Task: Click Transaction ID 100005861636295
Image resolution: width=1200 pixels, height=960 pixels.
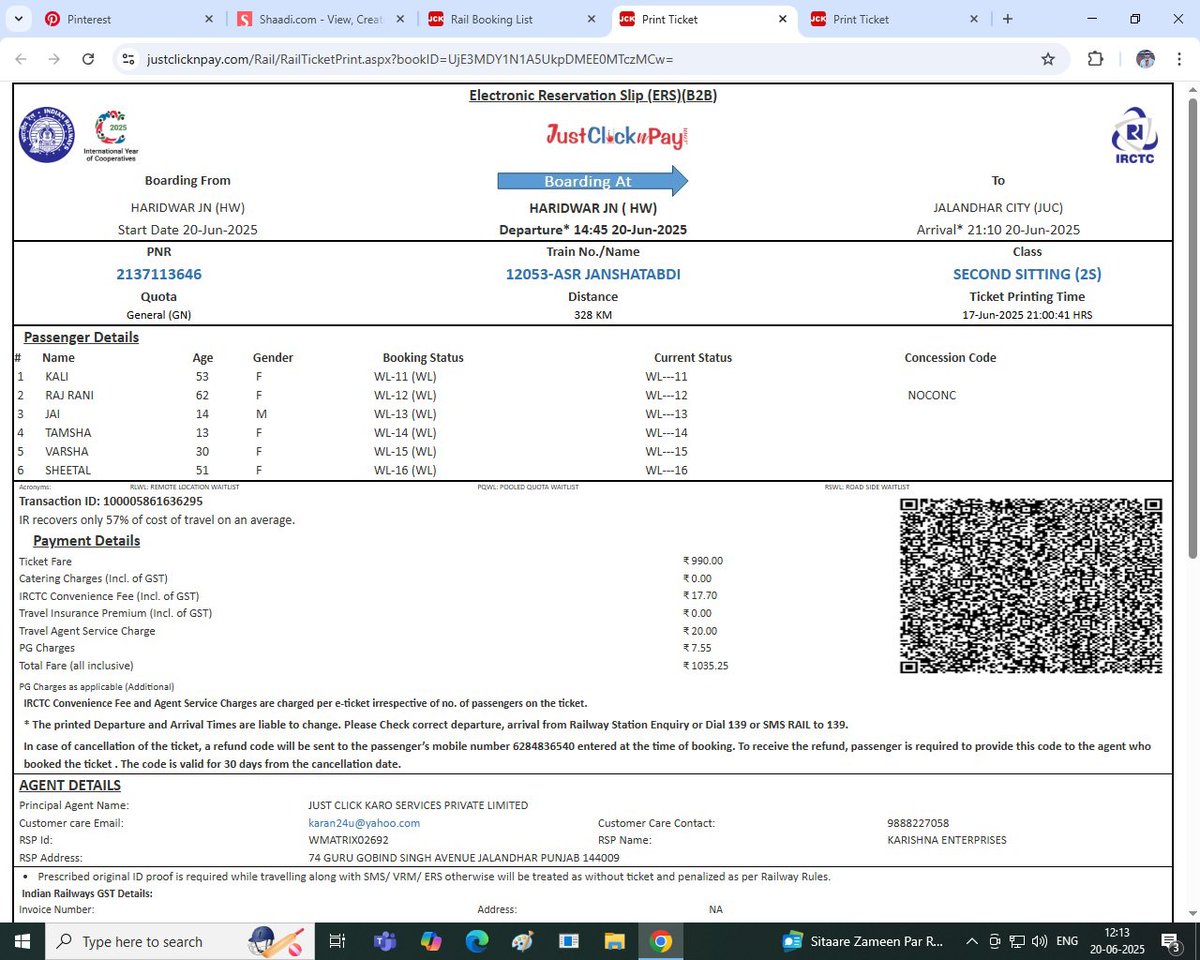Action: click(111, 501)
